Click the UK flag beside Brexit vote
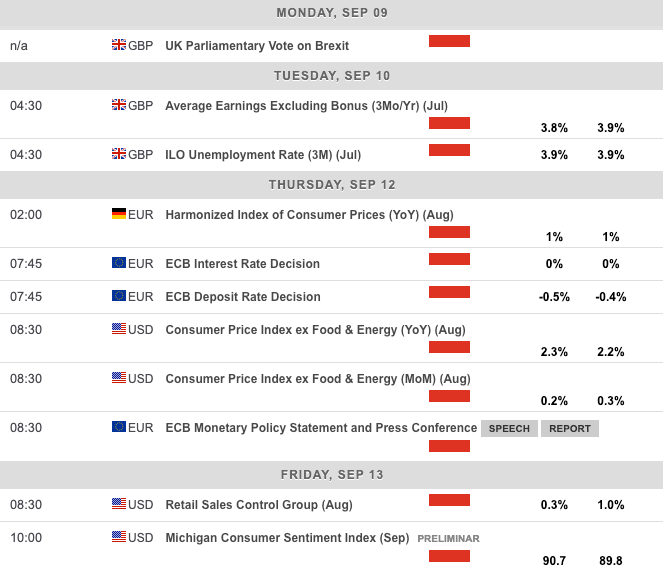The height and width of the screenshot is (569, 663). [119, 45]
